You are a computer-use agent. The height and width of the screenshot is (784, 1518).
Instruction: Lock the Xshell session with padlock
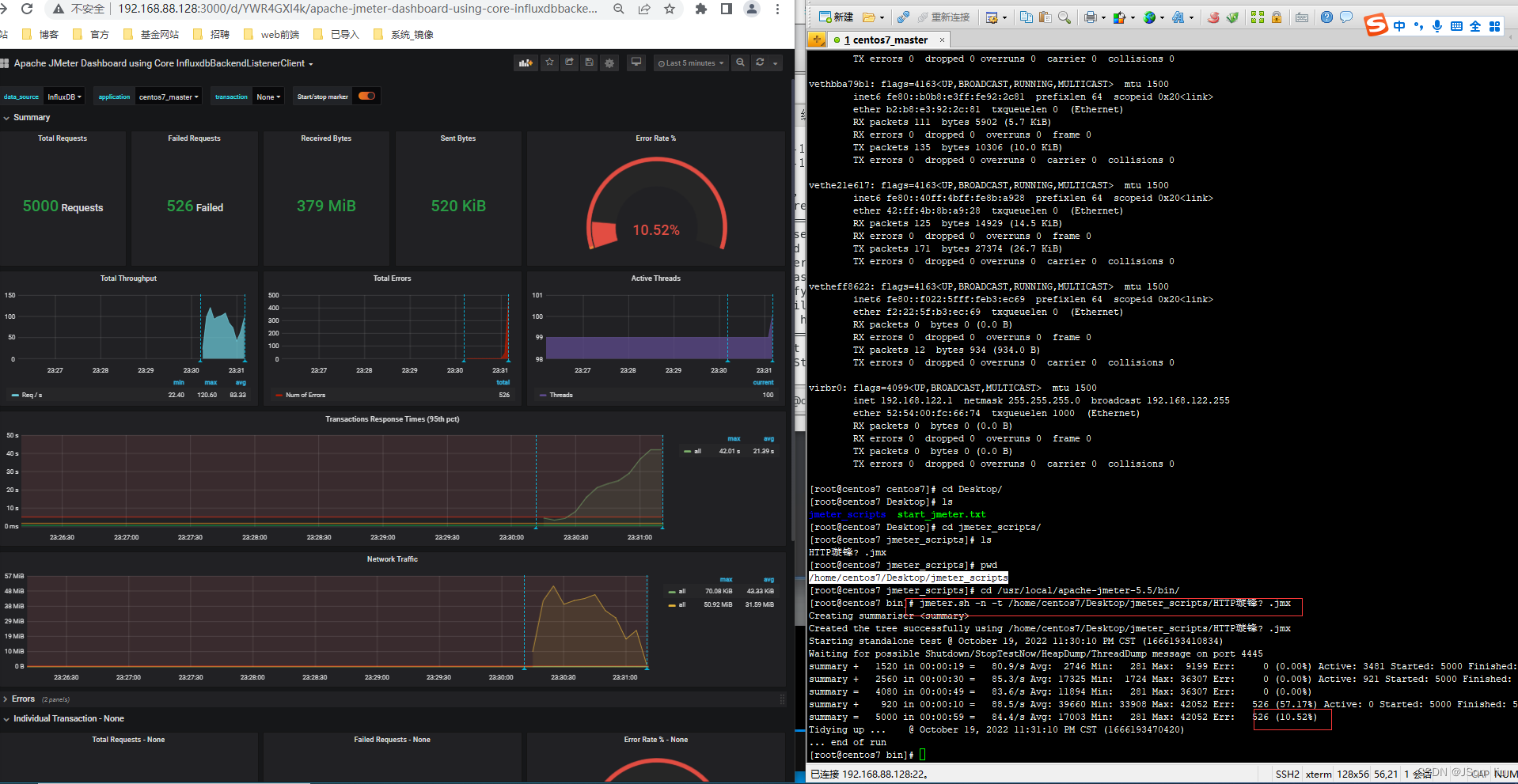(x=1277, y=17)
